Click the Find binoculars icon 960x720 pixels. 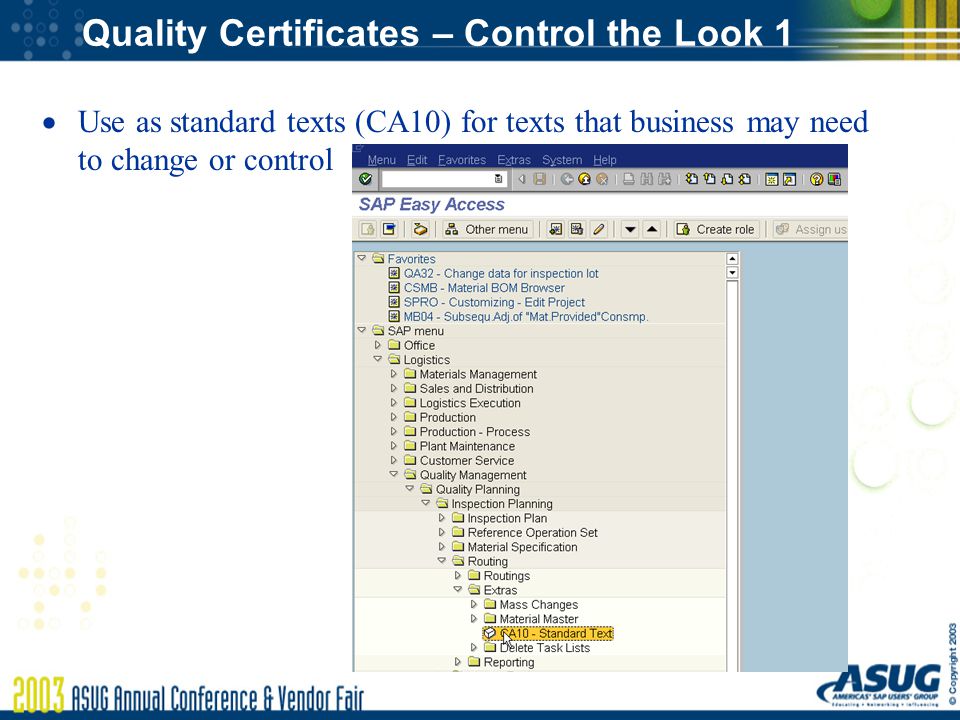pyautogui.click(x=647, y=179)
